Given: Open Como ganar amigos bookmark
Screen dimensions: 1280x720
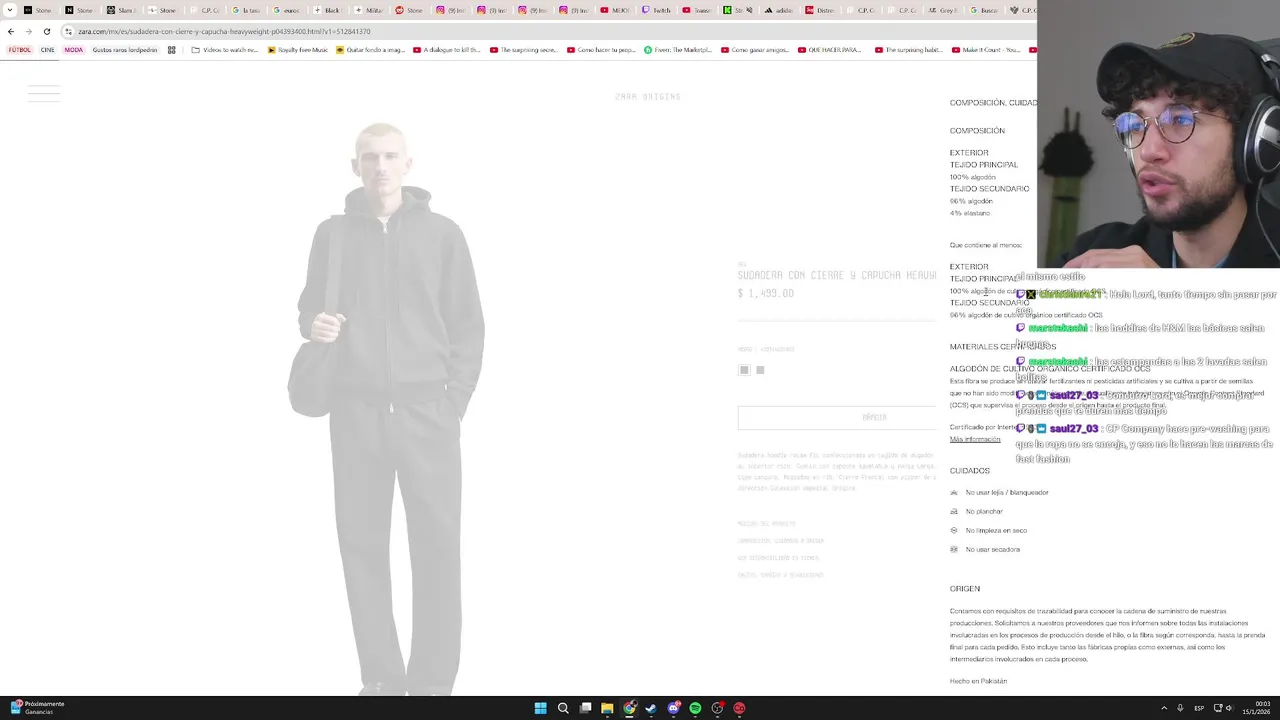Looking at the screenshot, I should [x=755, y=50].
